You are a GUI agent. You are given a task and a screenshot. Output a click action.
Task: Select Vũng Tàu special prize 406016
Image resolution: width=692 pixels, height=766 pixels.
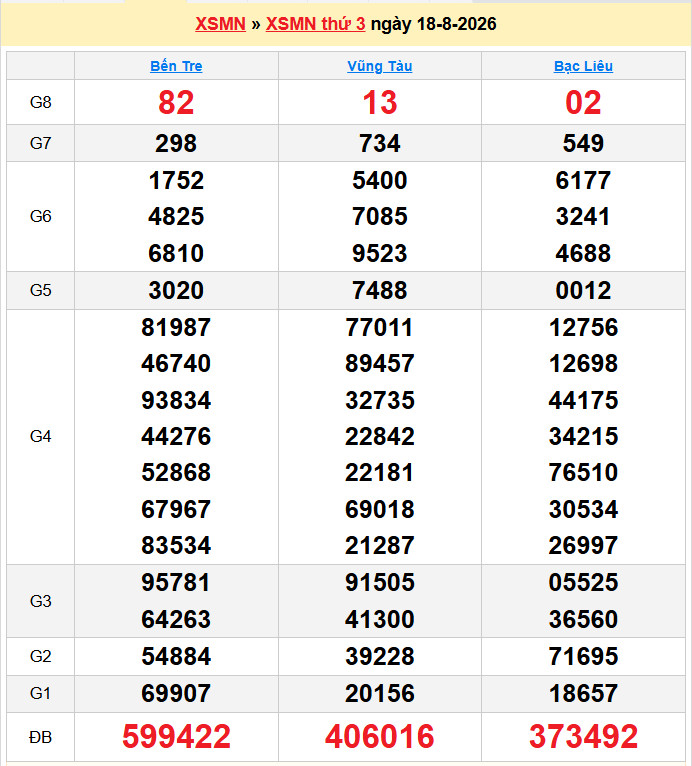point(380,737)
